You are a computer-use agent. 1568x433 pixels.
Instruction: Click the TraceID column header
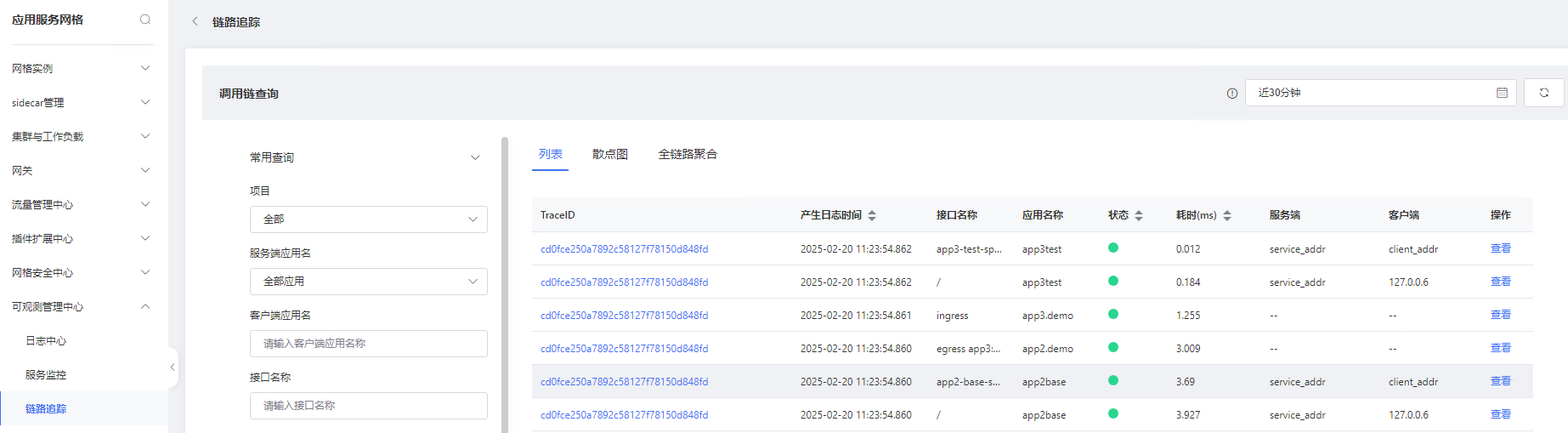[558, 215]
